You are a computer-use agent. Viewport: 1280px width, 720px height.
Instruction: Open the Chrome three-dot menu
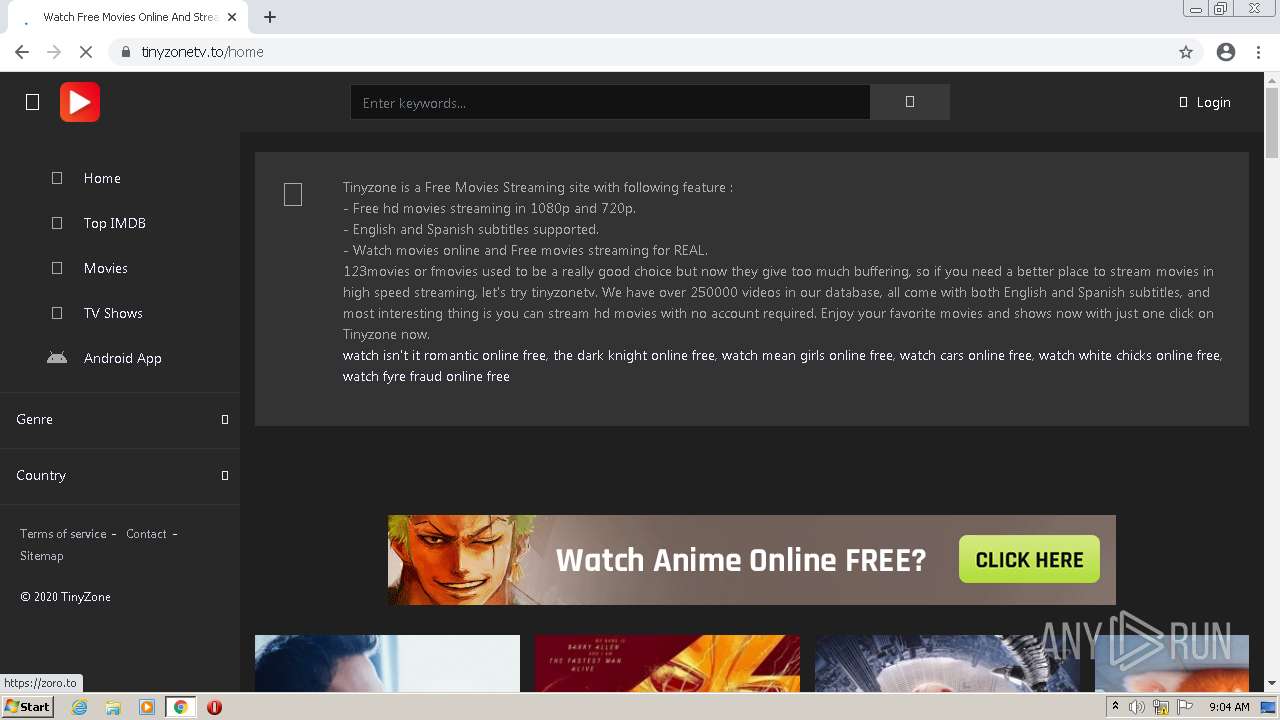[x=1259, y=52]
